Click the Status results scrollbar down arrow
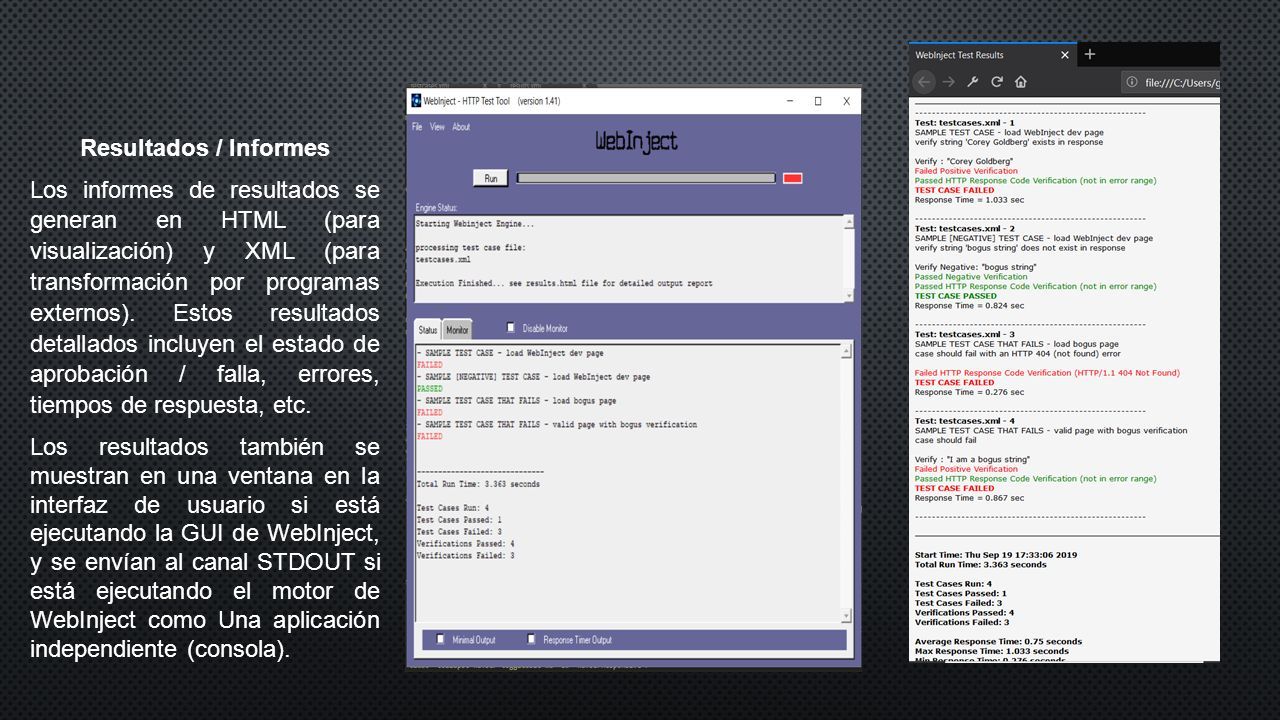This screenshot has width=1280, height=720. [847, 616]
